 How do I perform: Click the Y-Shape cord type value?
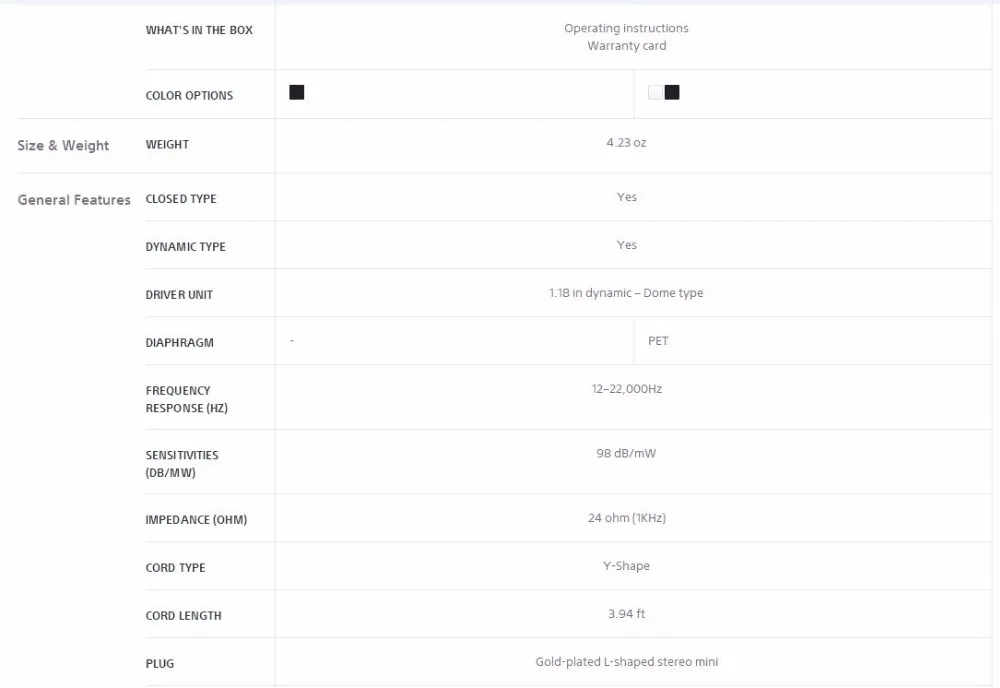(626, 566)
